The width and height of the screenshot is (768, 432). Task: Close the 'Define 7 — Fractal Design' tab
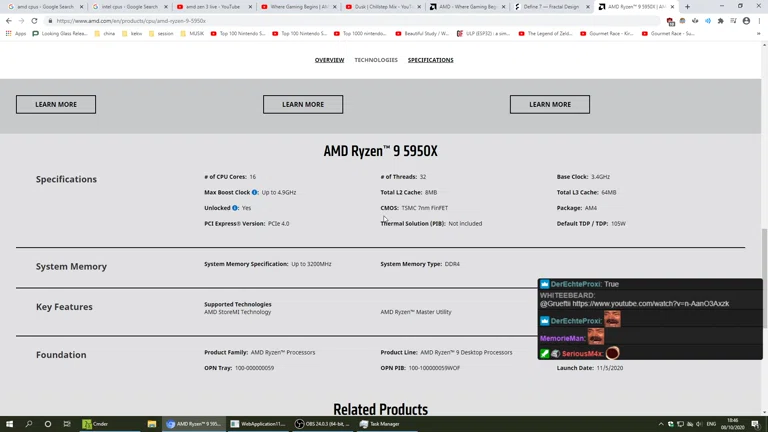(588, 7)
